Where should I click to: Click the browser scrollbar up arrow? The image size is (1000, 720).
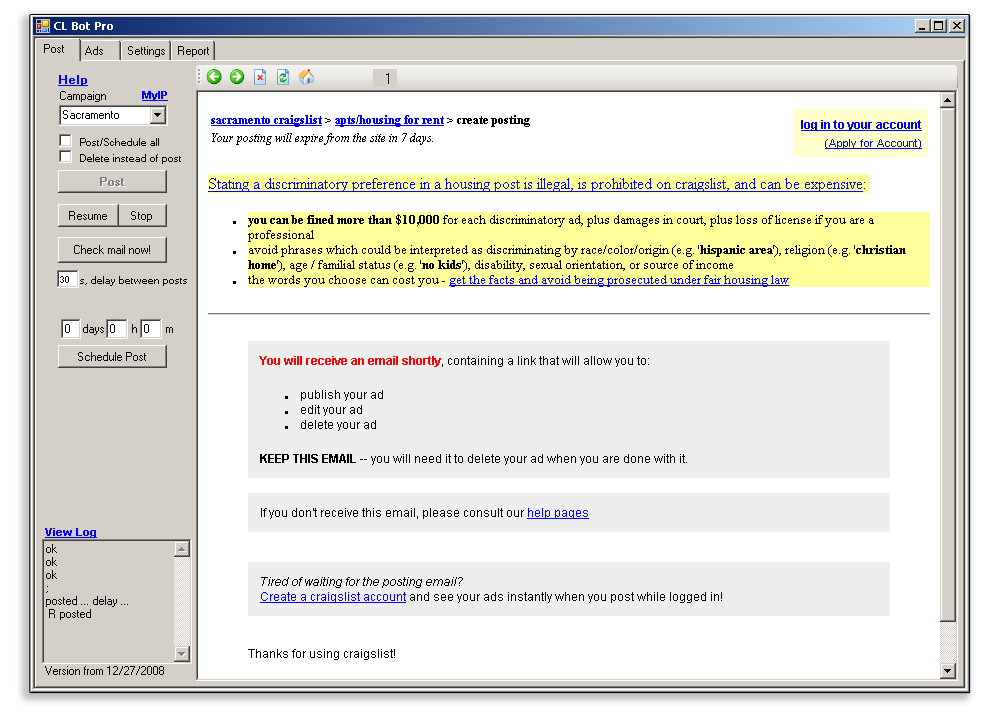948,101
